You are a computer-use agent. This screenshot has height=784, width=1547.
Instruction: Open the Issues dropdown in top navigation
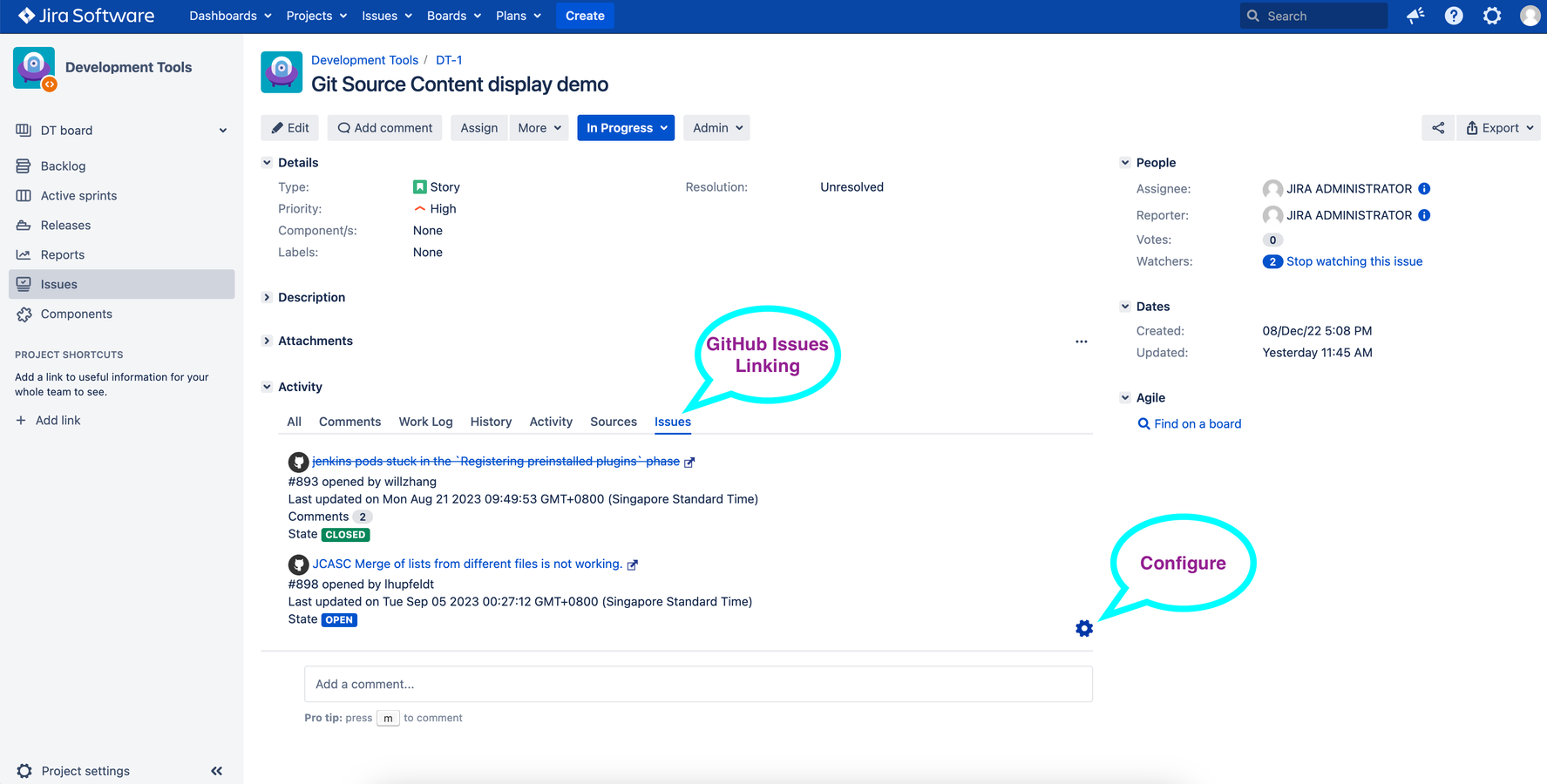387,16
